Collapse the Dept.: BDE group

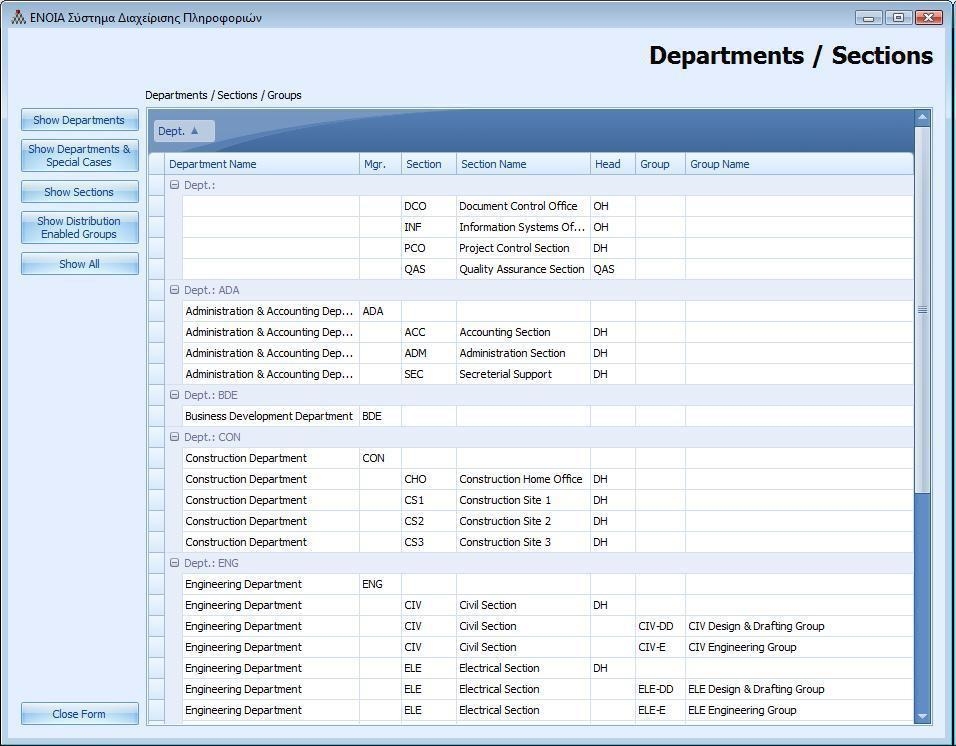[x=175, y=395]
